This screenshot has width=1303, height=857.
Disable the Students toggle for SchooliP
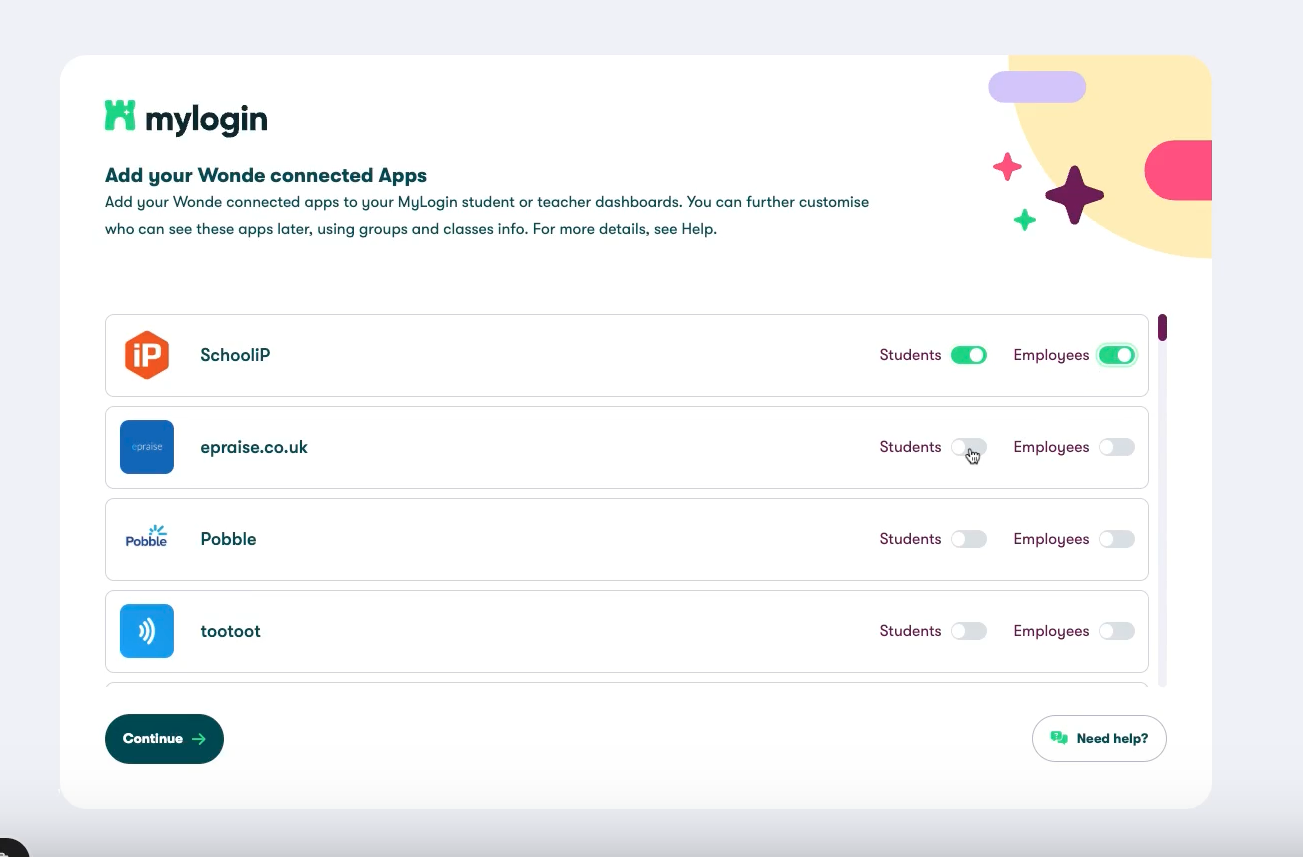pyautogui.click(x=968, y=355)
